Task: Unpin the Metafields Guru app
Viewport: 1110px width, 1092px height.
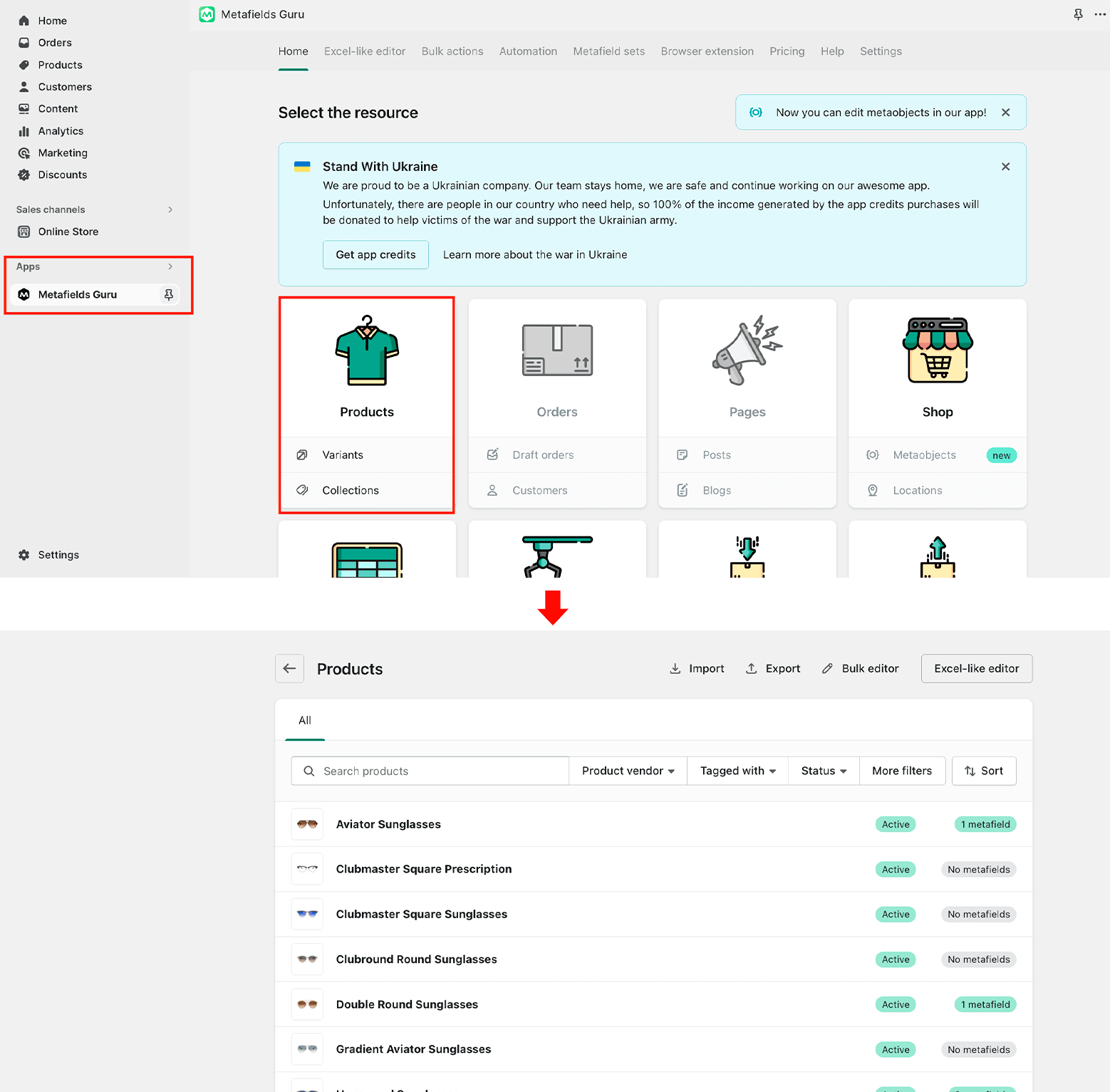Action: 169,294
